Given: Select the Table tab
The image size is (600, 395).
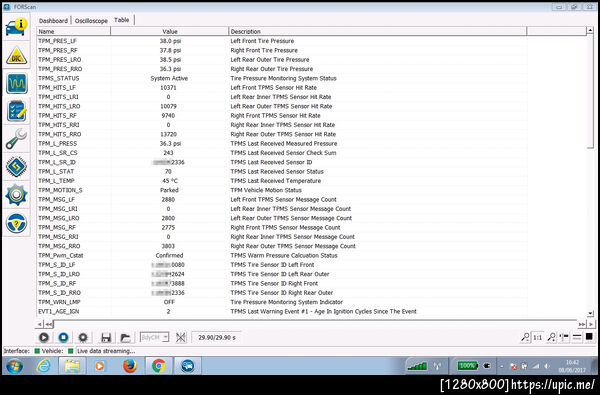Looking at the screenshot, I should click(122, 20).
